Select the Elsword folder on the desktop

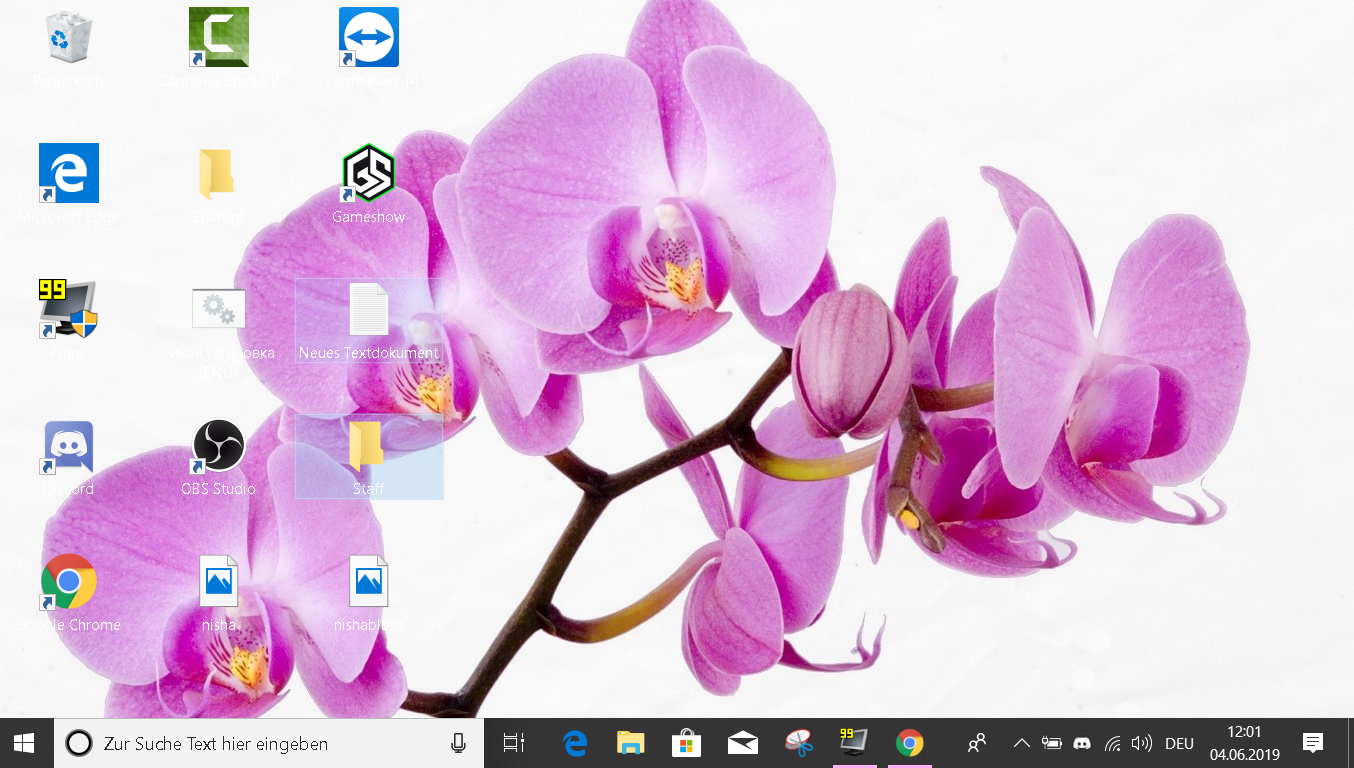point(218,176)
